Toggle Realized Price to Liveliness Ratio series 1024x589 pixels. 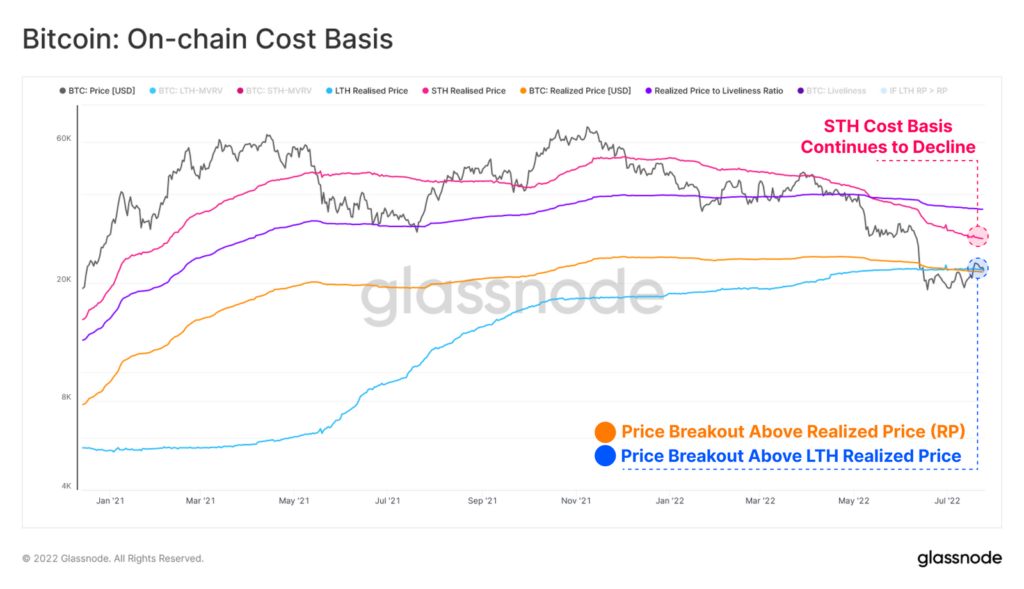(x=714, y=91)
